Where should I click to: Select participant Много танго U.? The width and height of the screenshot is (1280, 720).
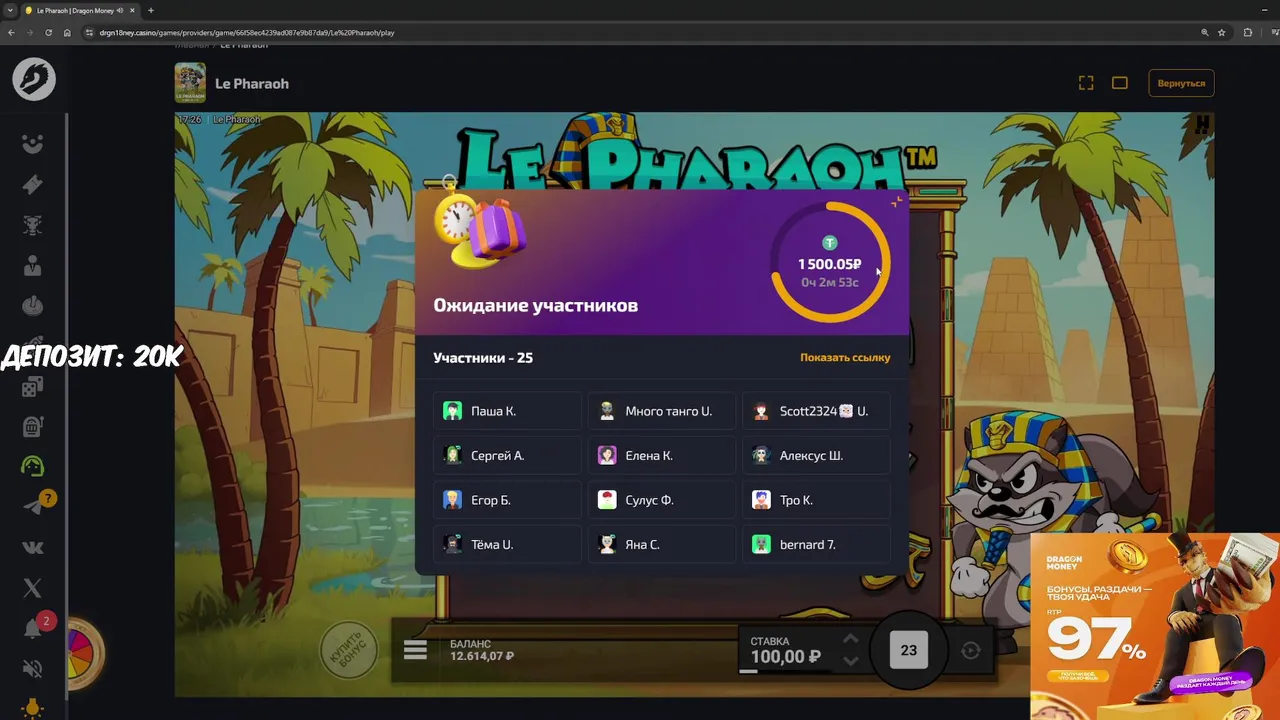tap(661, 411)
